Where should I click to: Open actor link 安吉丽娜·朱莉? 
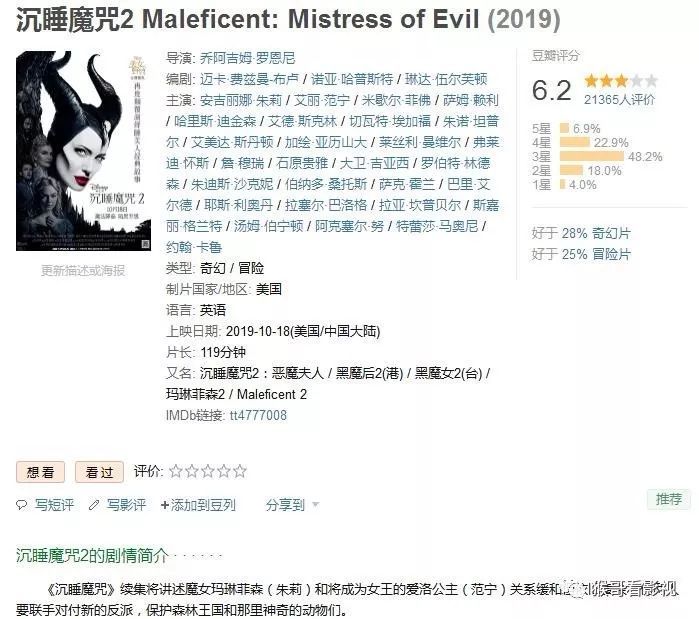click(x=241, y=100)
